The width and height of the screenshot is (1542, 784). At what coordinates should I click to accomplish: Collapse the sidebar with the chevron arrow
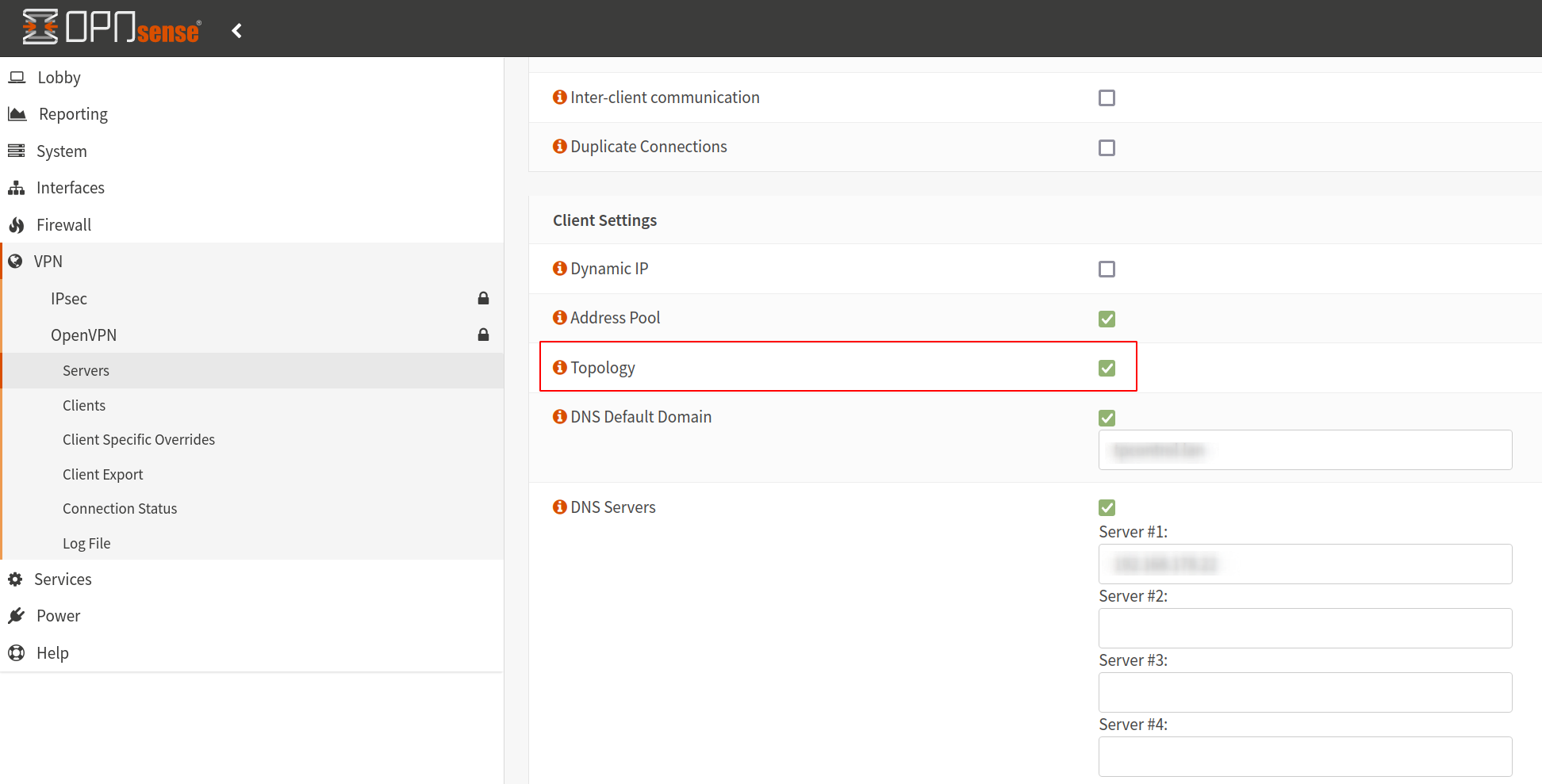click(236, 31)
